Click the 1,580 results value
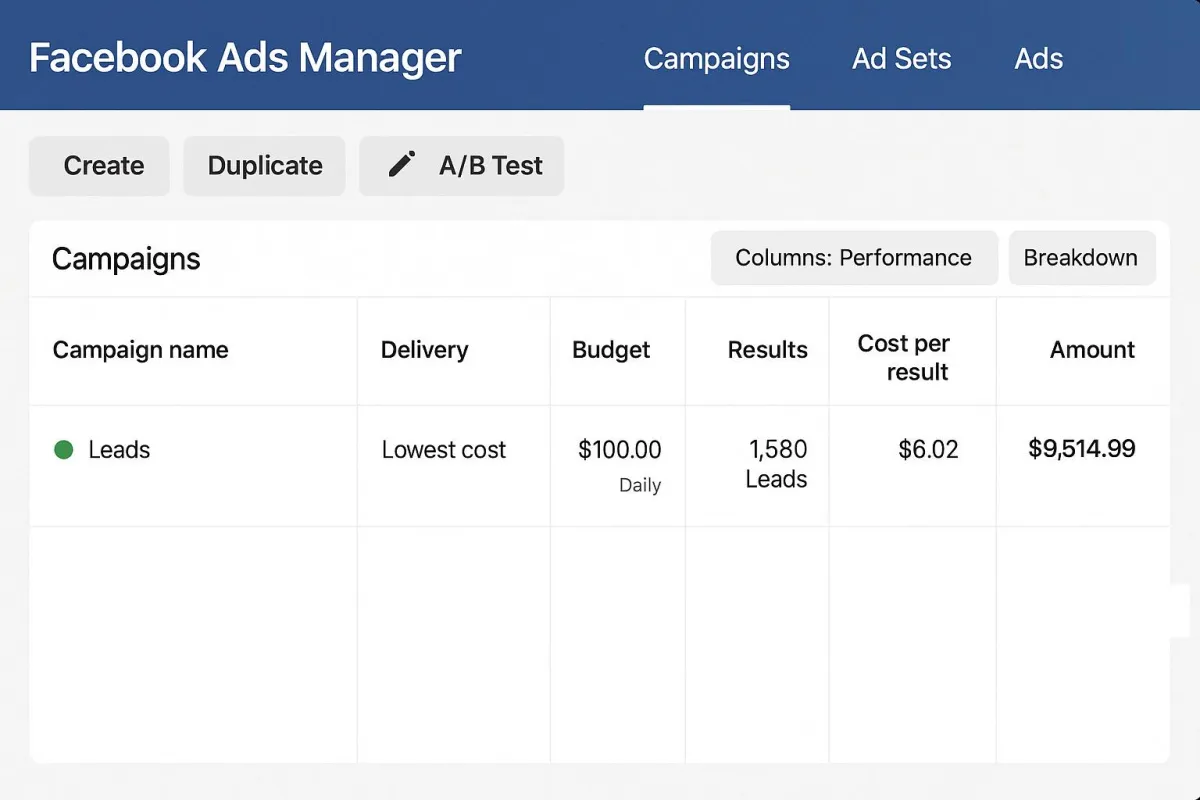Image resolution: width=1200 pixels, height=800 pixels. pyautogui.click(x=778, y=450)
